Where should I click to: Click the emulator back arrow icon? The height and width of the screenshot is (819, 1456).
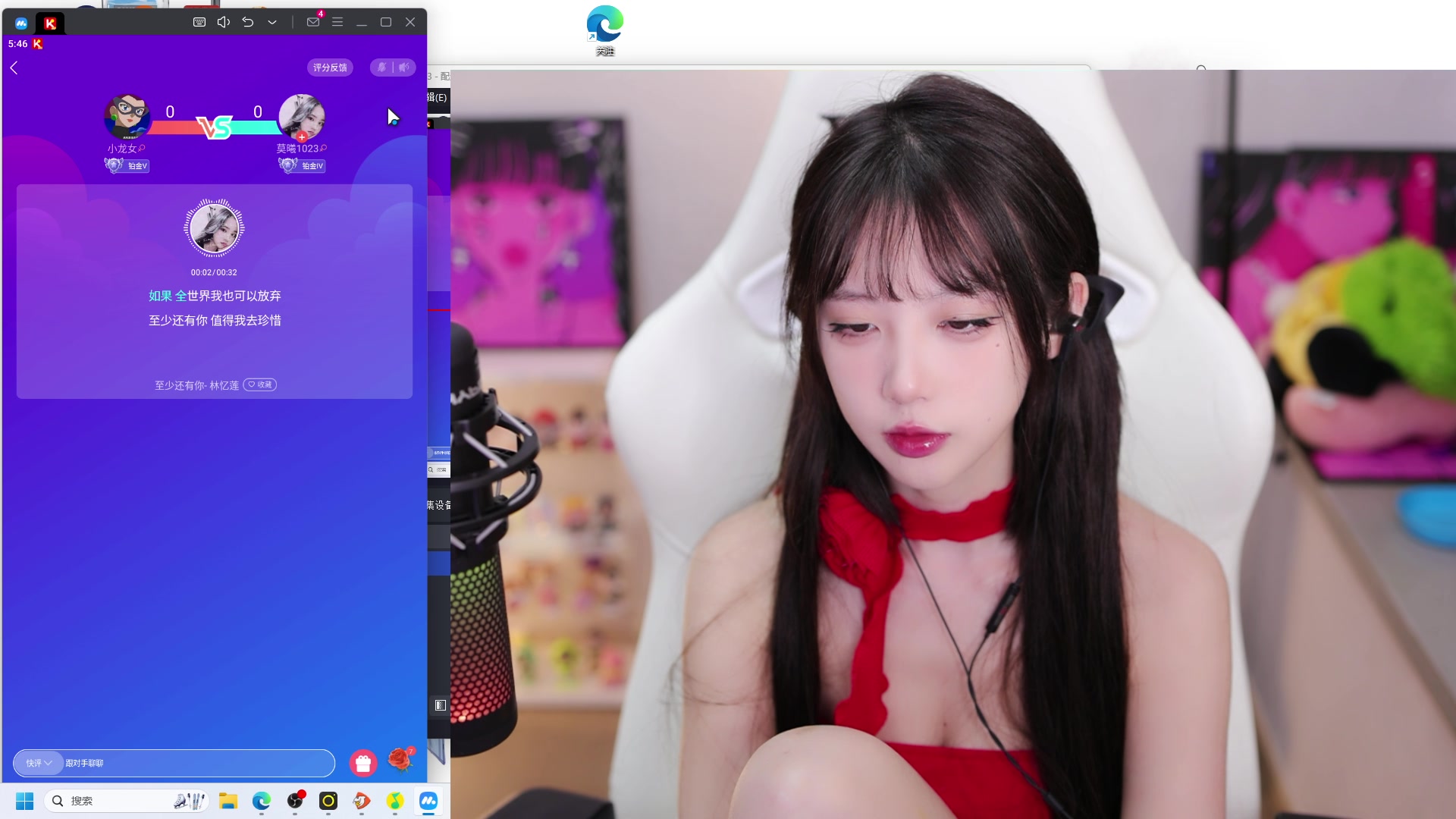tap(248, 22)
